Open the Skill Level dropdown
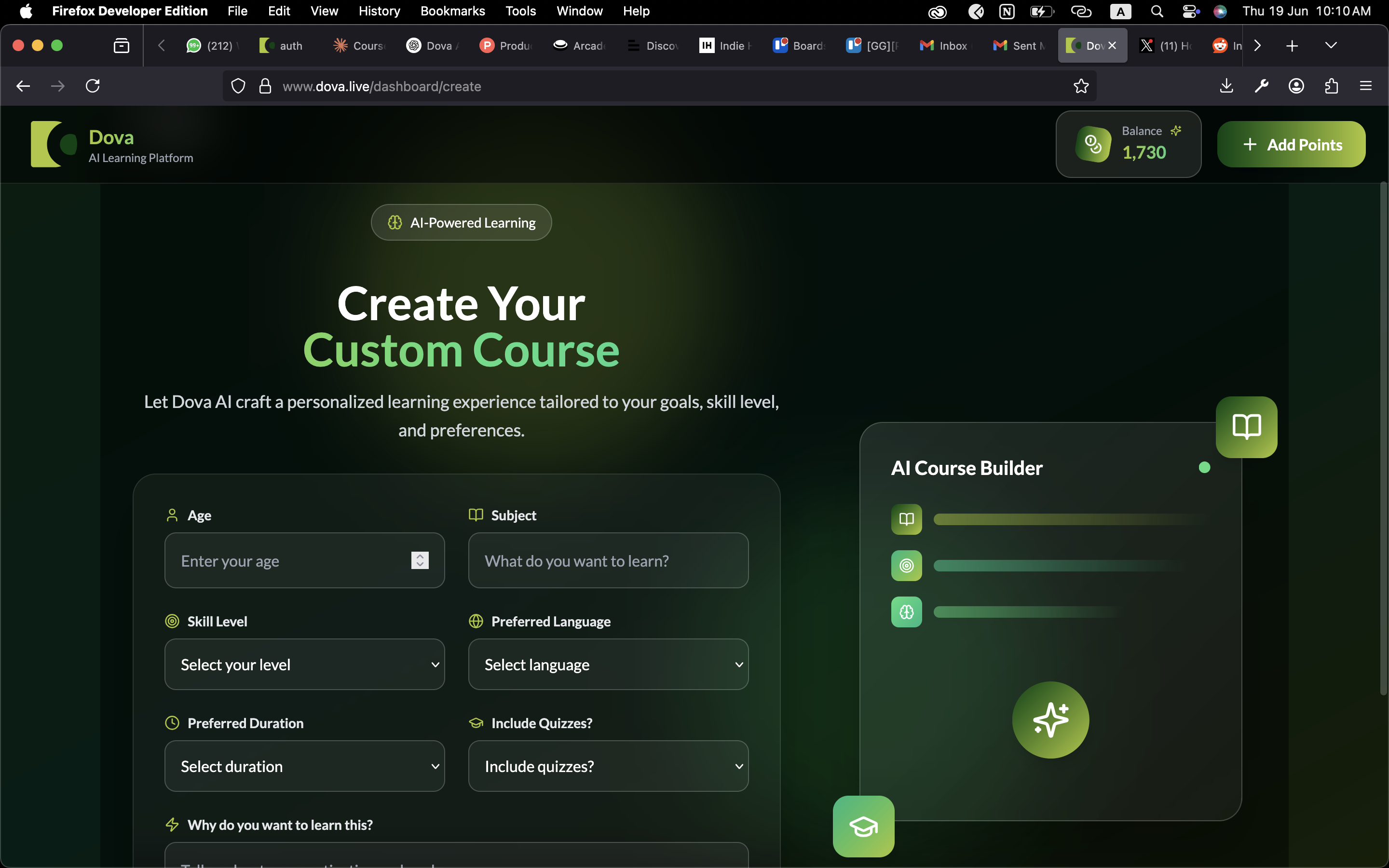1389x868 pixels. [x=304, y=664]
